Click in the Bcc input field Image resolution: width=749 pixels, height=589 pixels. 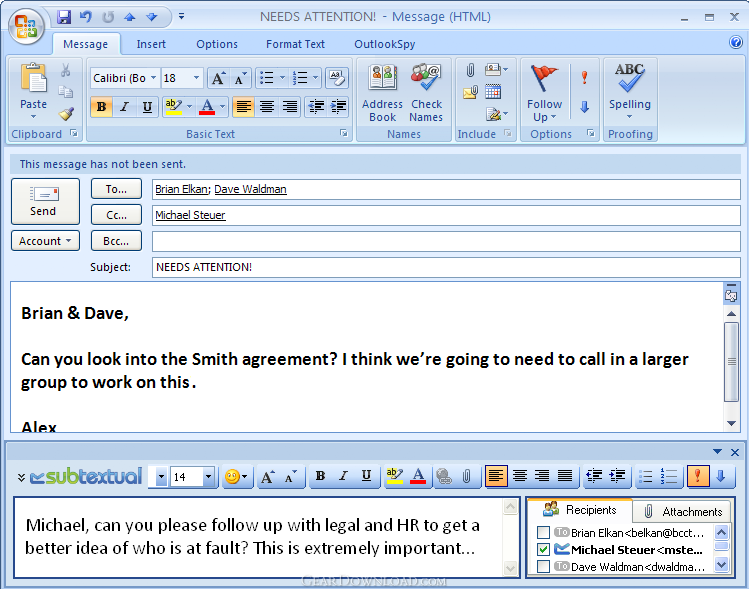point(446,241)
